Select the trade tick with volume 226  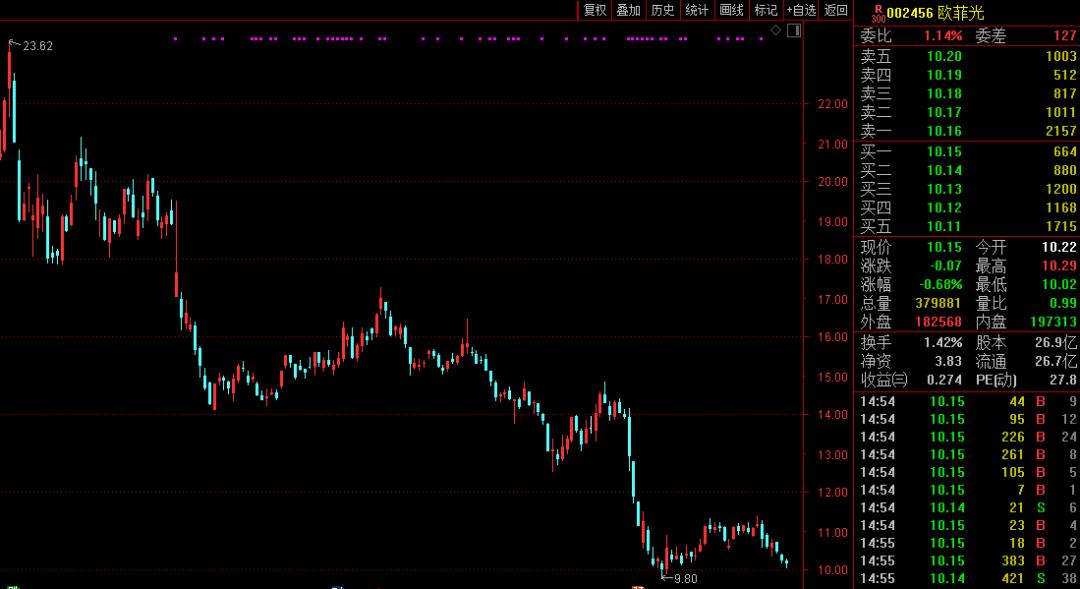(968, 437)
